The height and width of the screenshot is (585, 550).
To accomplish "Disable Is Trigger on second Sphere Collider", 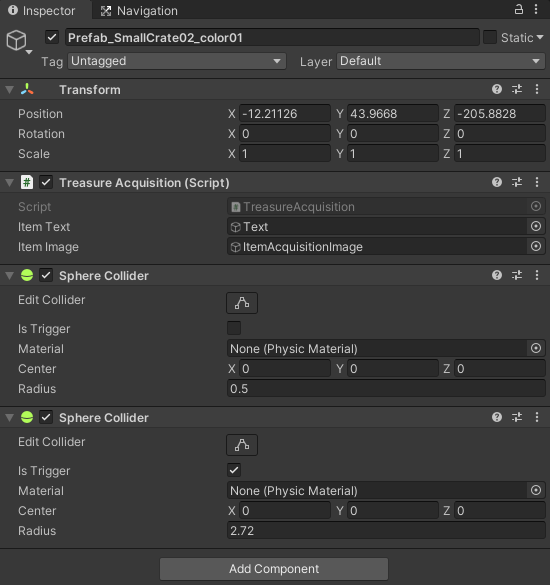I will (234, 470).
